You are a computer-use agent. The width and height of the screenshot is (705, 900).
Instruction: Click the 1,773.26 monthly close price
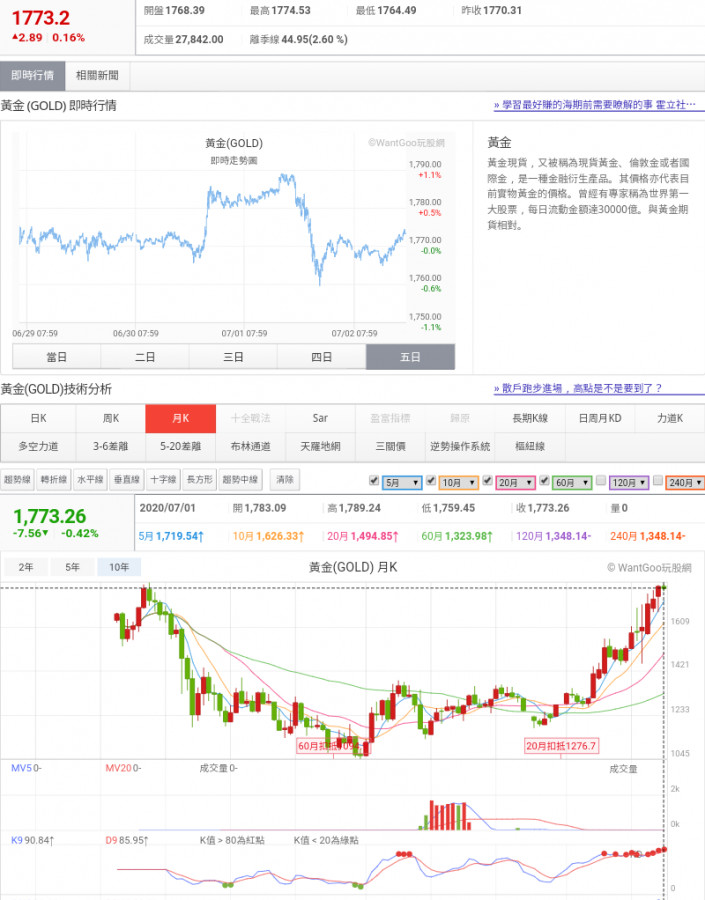[x=49, y=516]
